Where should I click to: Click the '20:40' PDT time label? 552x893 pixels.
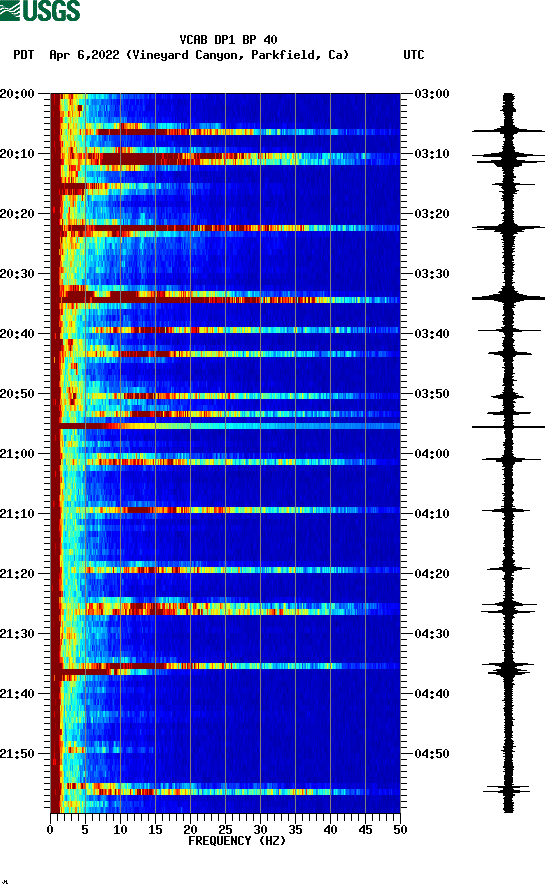[x=17, y=334]
